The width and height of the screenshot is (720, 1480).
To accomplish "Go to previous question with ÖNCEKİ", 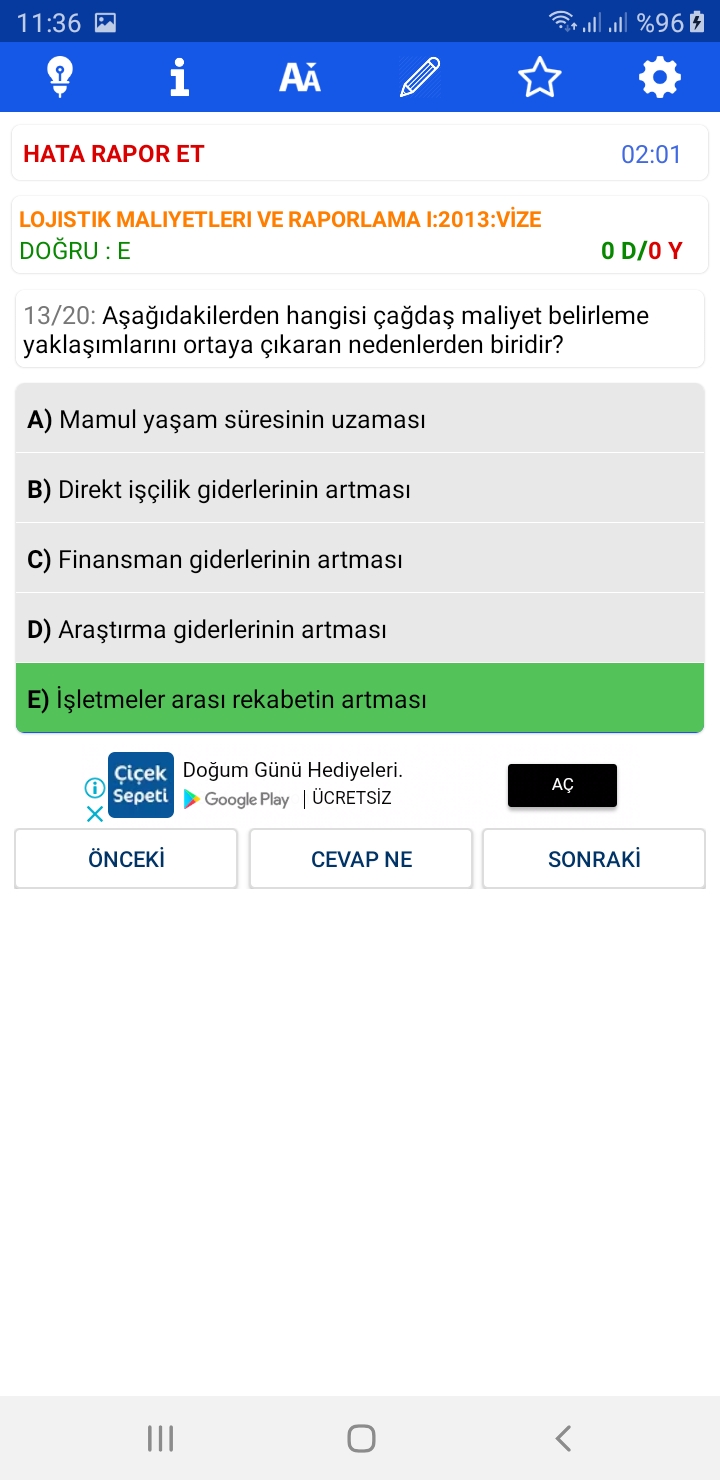I will tap(126, 859).
